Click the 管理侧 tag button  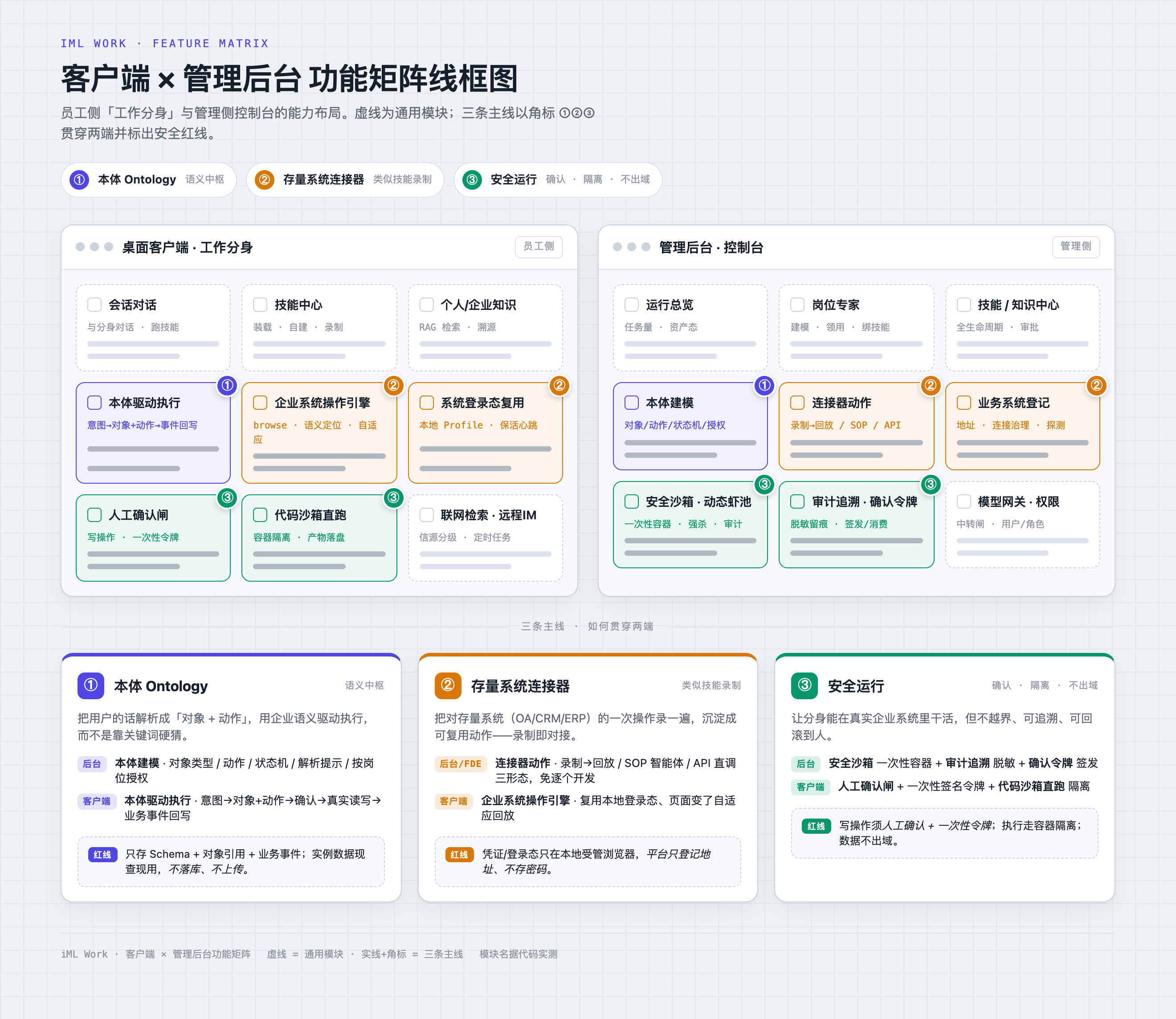1076,247
